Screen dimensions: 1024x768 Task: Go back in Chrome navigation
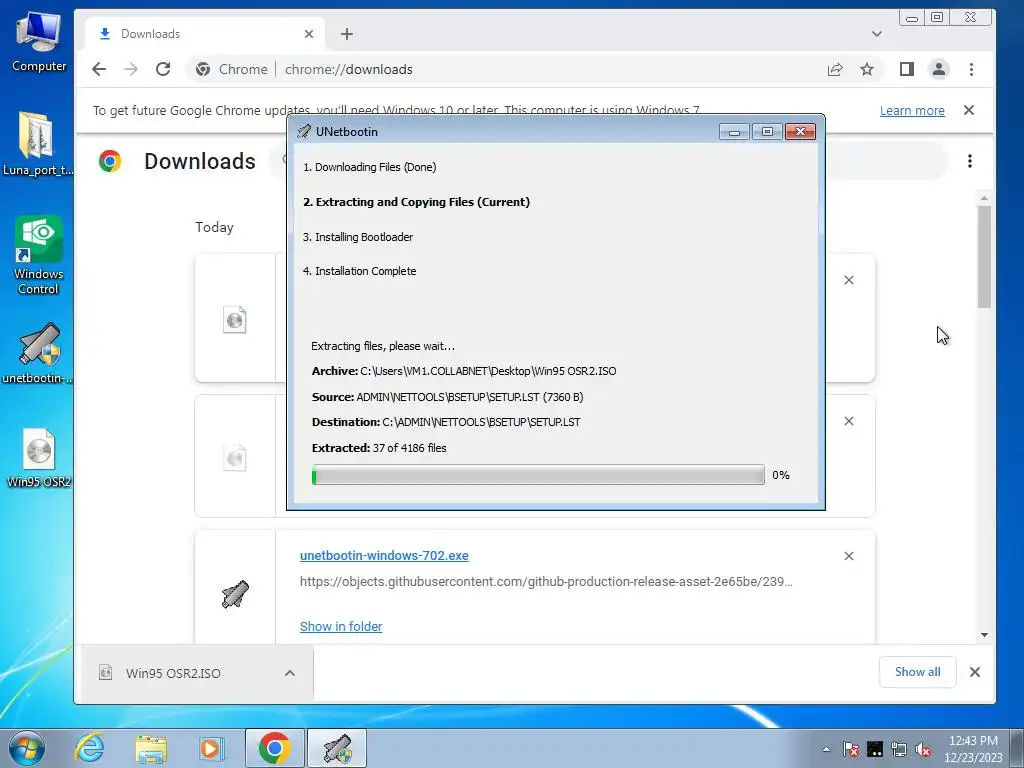(x=99, y=69)
